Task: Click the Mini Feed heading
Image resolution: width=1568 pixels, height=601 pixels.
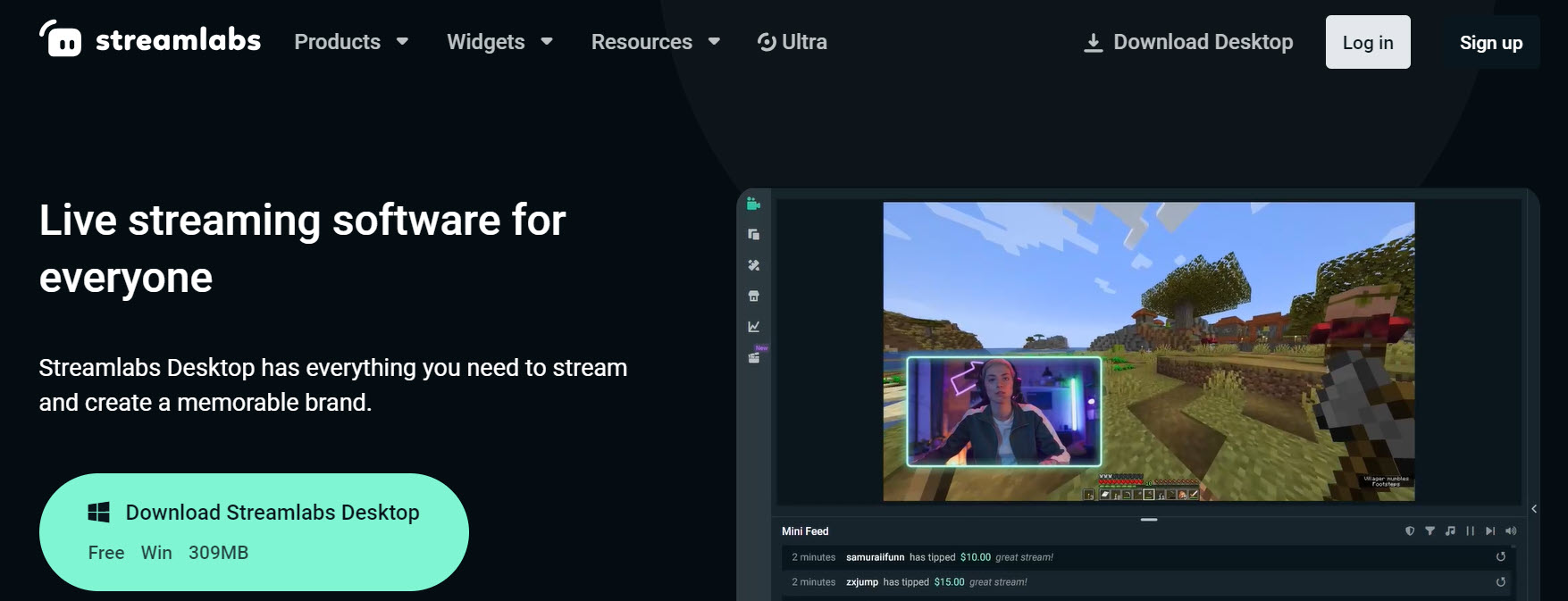Action: [x=805, y=531]
